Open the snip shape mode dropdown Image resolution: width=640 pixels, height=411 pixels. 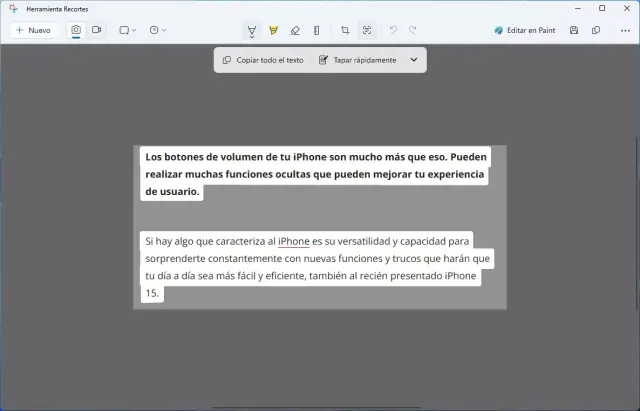[x=128, y=30]
